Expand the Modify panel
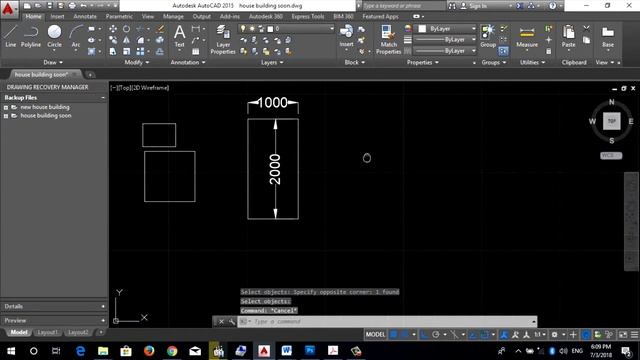 click(137, 62)
